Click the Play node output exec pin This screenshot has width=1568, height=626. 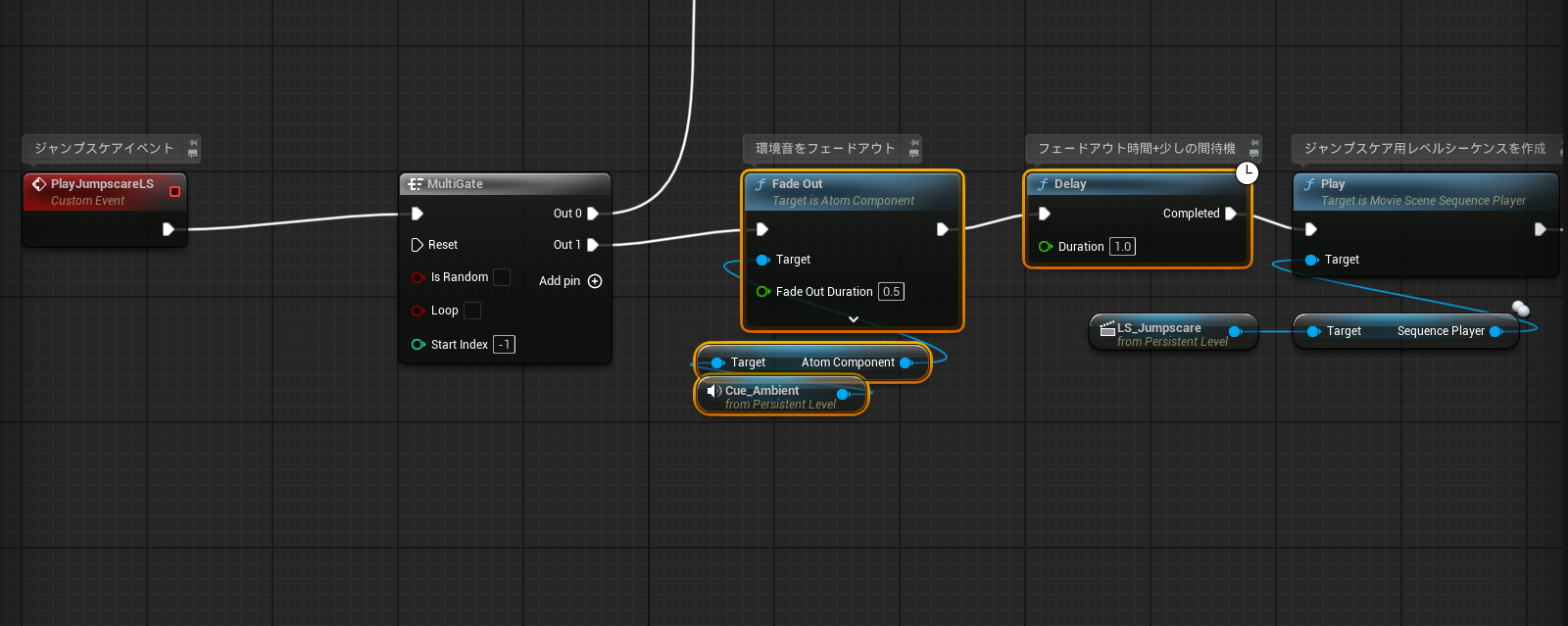1541,229
